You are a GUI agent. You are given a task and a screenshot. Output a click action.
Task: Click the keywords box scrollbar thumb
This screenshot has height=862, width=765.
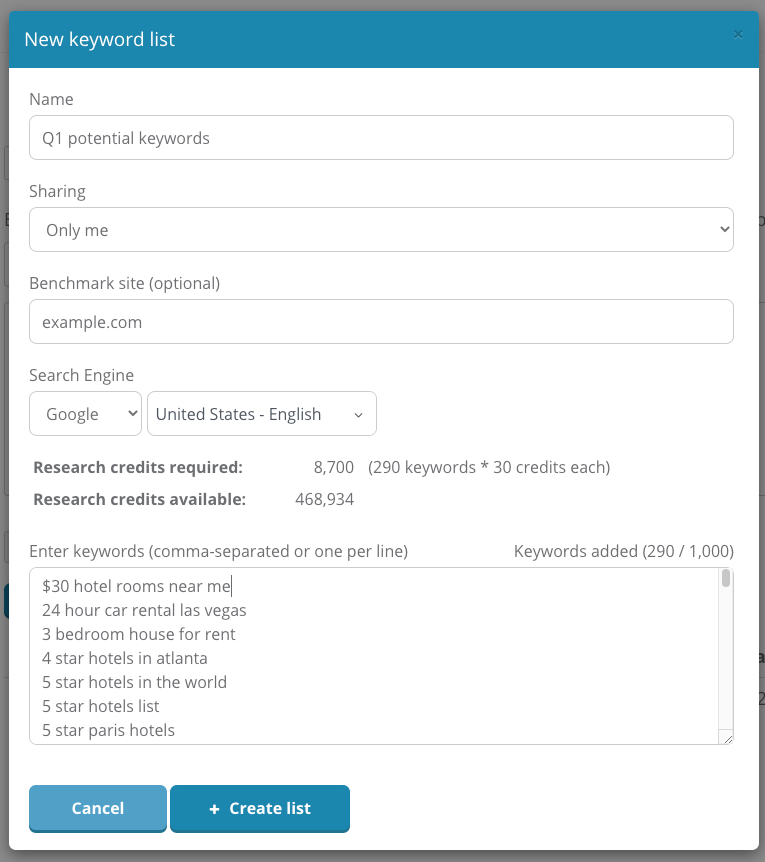tap(726, 579)
